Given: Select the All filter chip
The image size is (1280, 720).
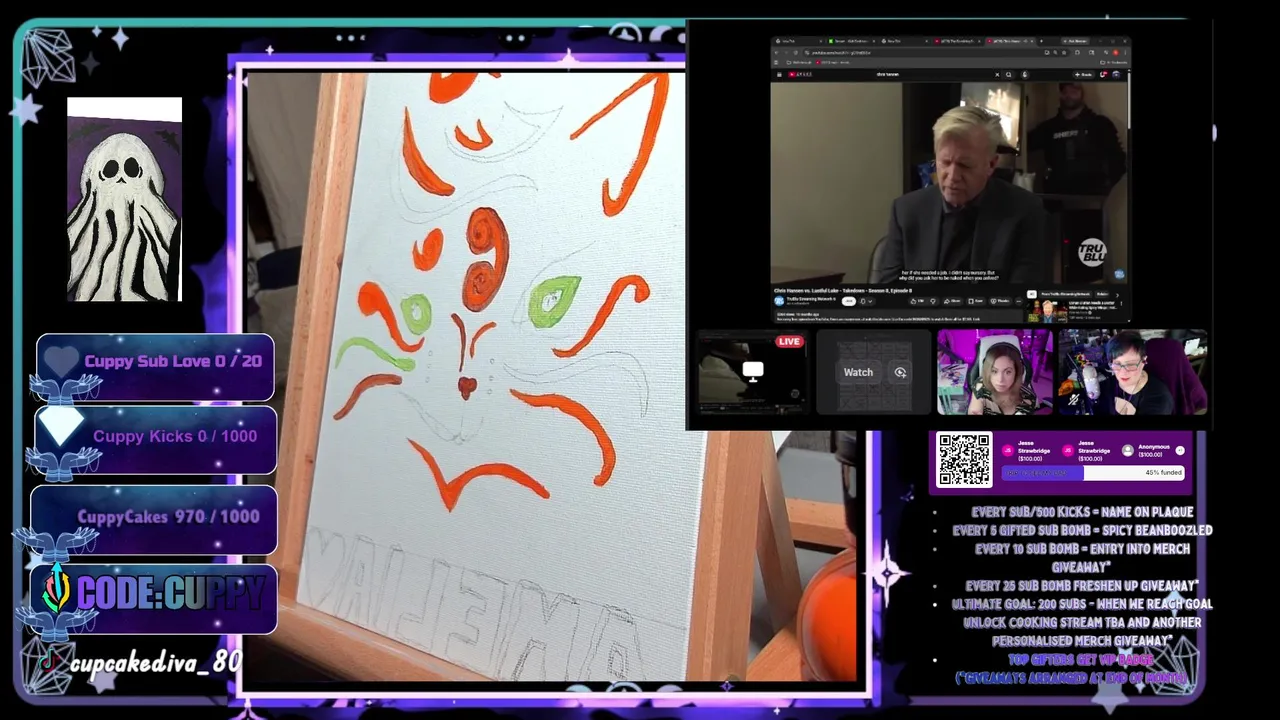Looking at the screenshot, I should tap(1032, 294).
